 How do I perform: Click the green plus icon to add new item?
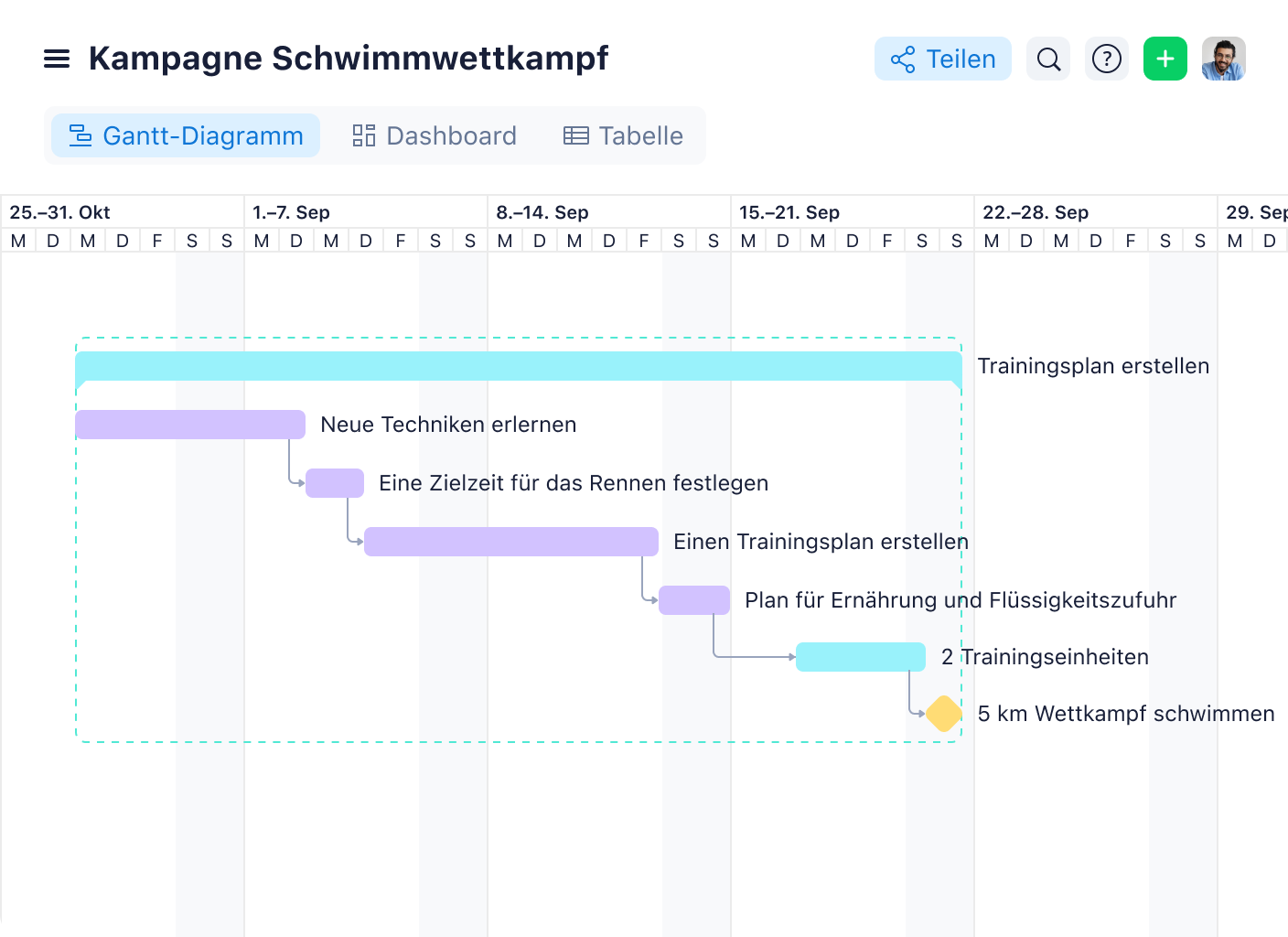pyautogui.click(x=1165, y=59)
